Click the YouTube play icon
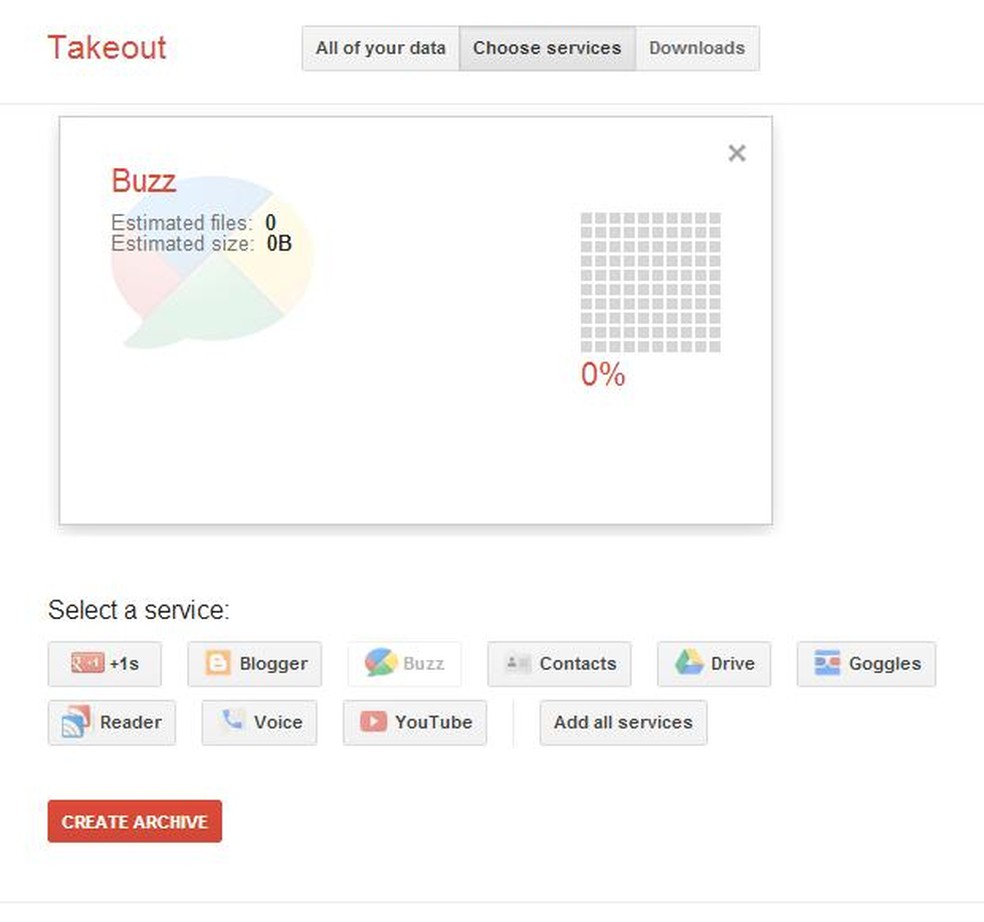984x922 pixels. [x=373, y=722]
